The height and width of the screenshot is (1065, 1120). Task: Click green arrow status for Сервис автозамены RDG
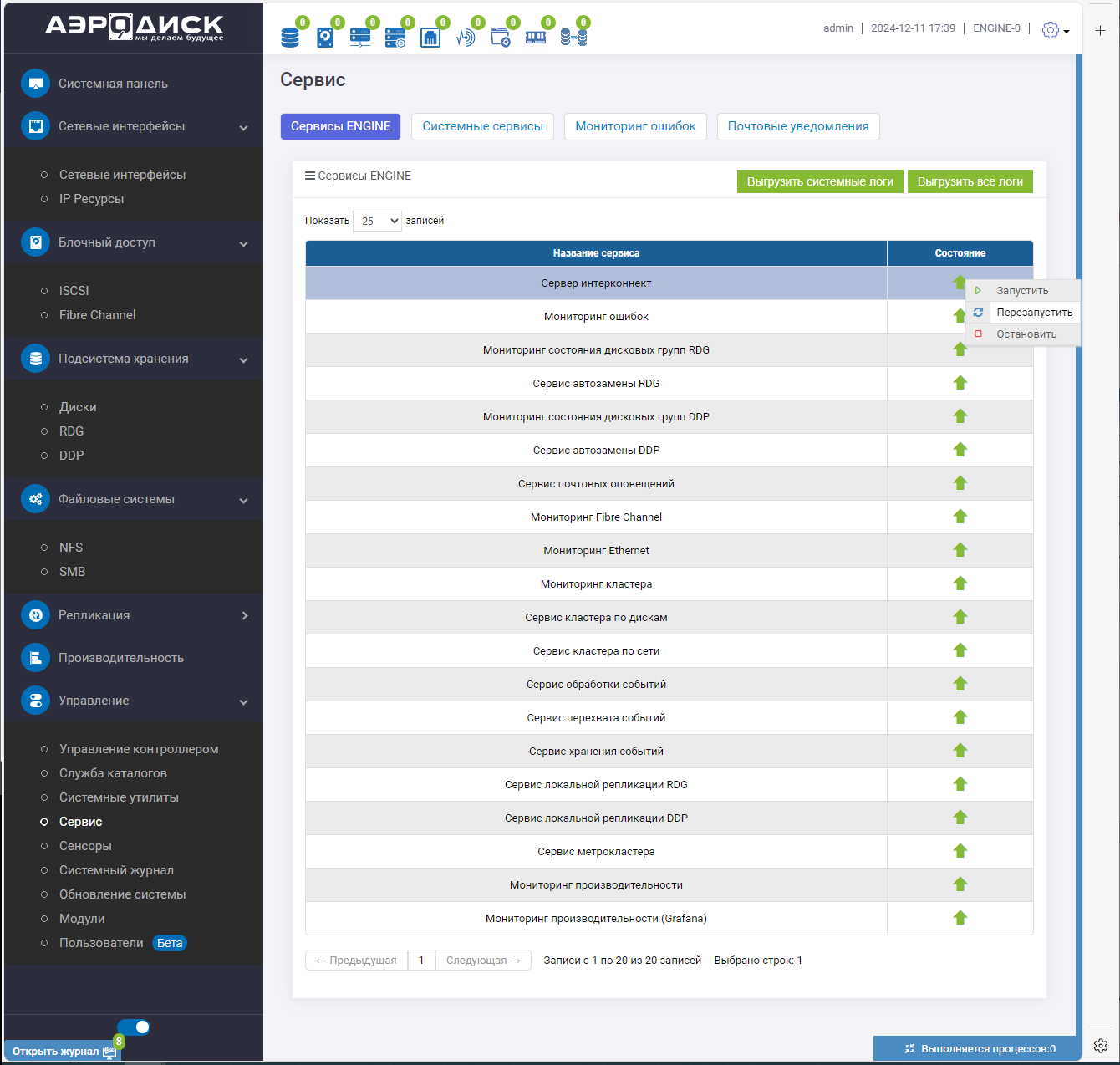tap(960, 383)
